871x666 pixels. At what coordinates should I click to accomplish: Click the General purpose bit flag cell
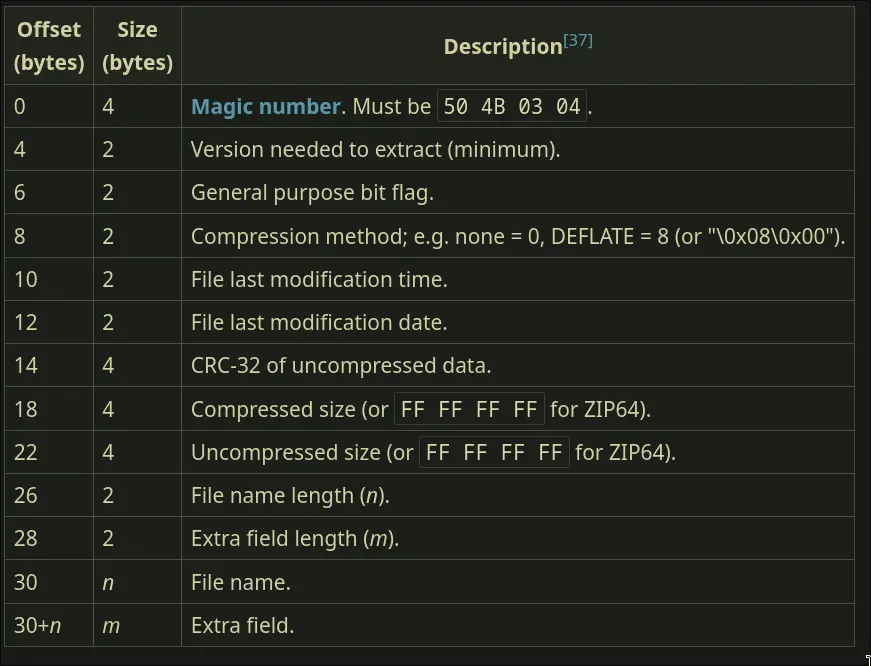(x=312, y=193)
